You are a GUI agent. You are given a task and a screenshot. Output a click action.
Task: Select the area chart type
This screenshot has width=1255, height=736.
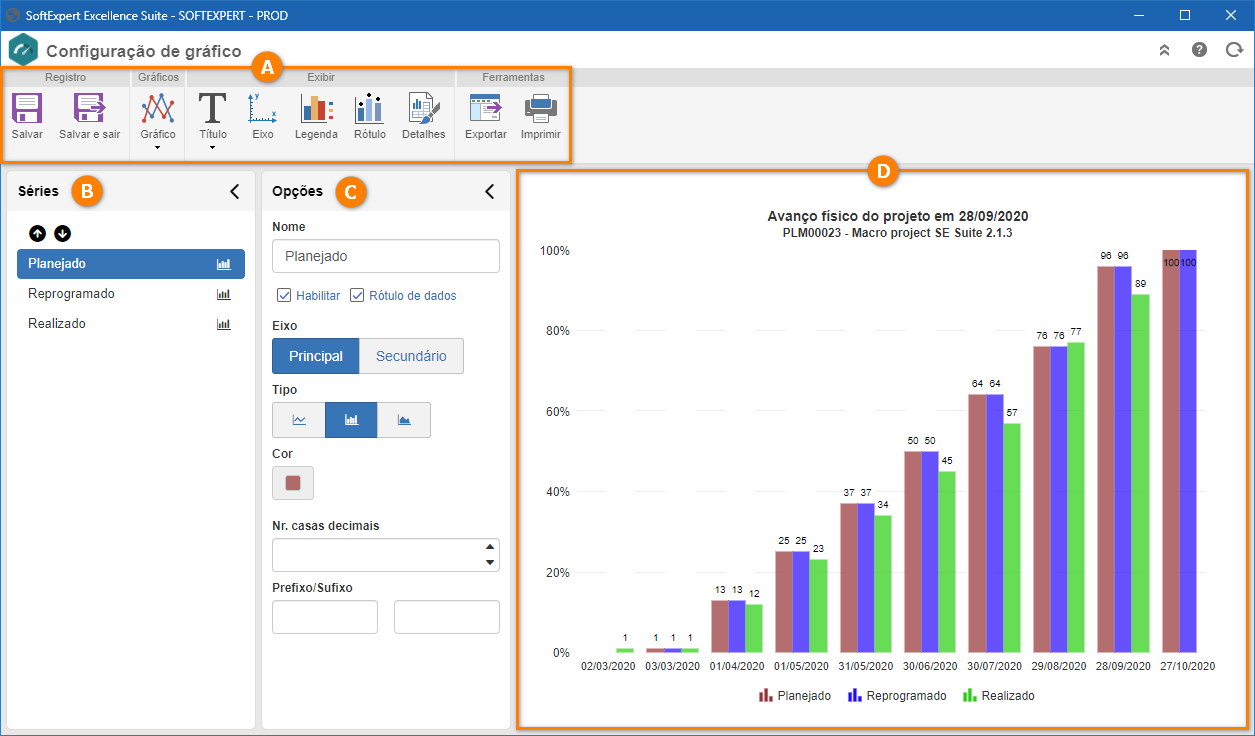coord(404,420)
